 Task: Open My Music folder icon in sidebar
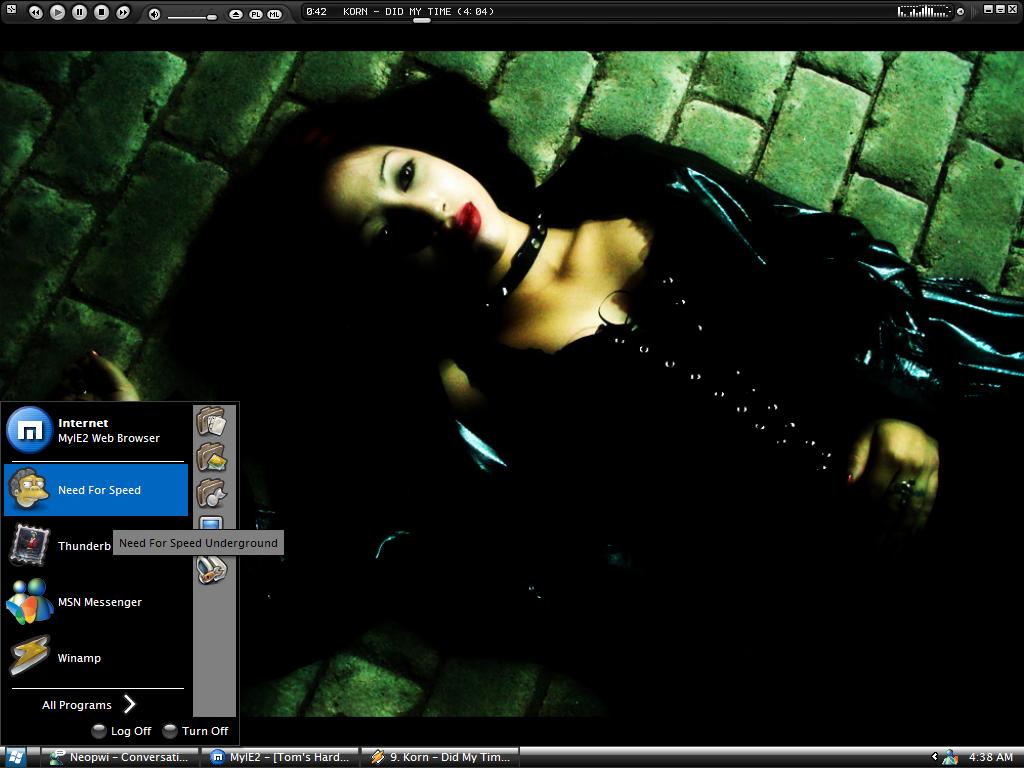click(x=211, y=493)
